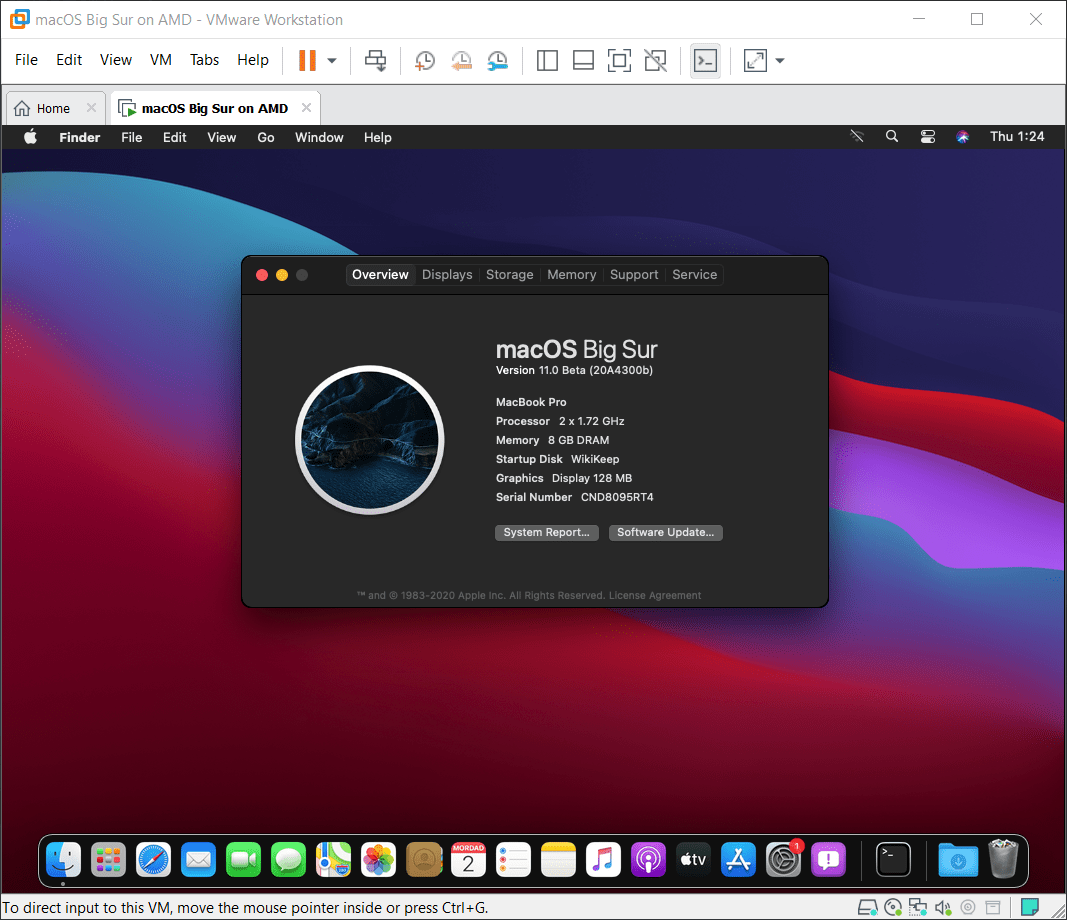Click the version text 11.0 Beta (20A4300b)

point(595,370)
